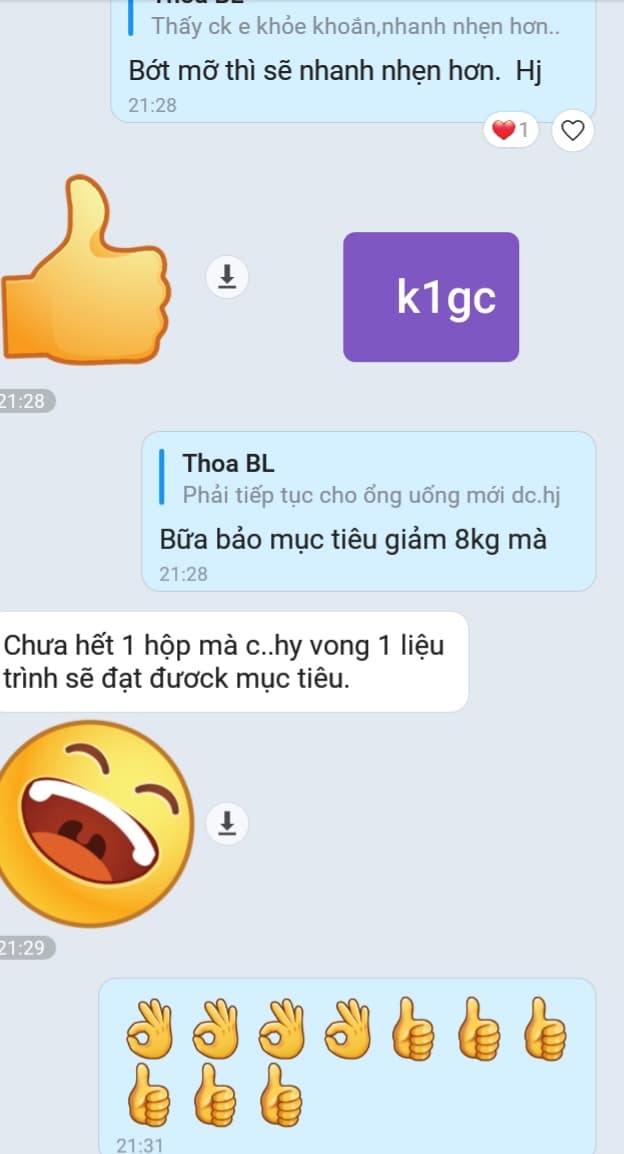The width and height of the screenshot is (624, 1154).
Task: Select message 'Chưa hết 1 hộp mà c..hy vong'
Action: click(x=224, y=662)
